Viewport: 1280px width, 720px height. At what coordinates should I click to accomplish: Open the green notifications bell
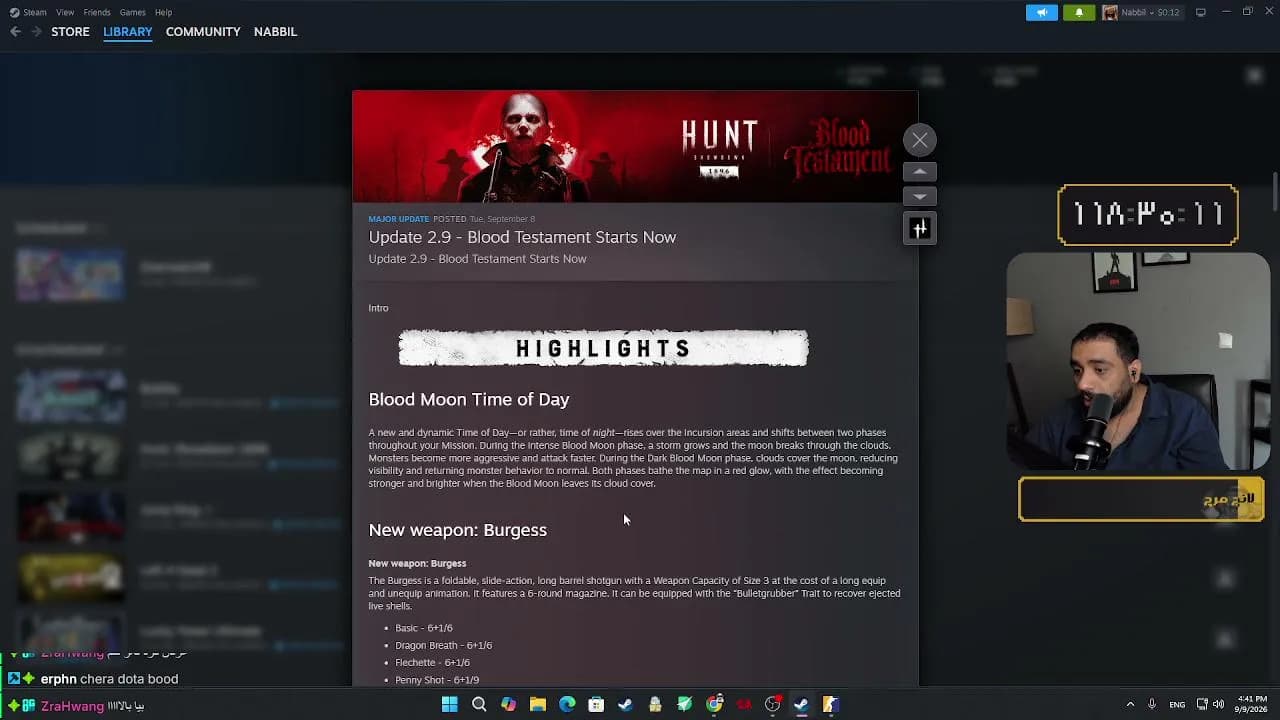tap(1079, 13)
